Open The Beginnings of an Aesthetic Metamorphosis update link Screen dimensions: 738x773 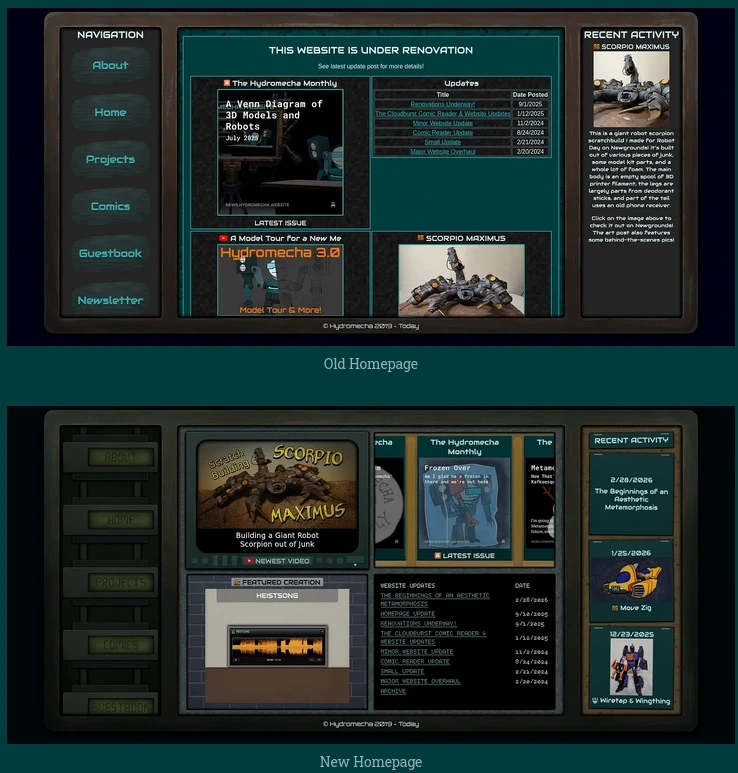[435, 599]
